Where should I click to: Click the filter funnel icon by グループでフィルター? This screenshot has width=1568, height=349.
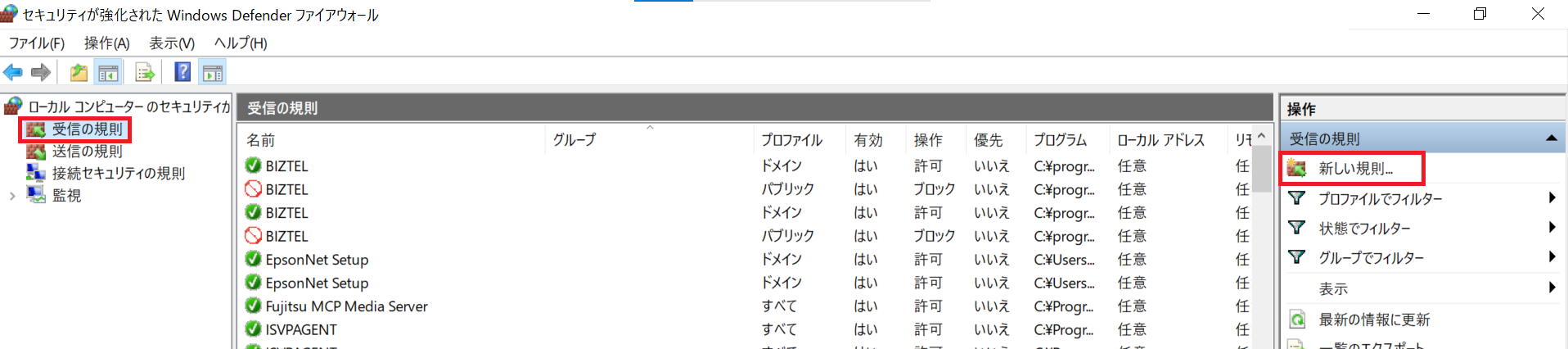[x=1296, y=257]
